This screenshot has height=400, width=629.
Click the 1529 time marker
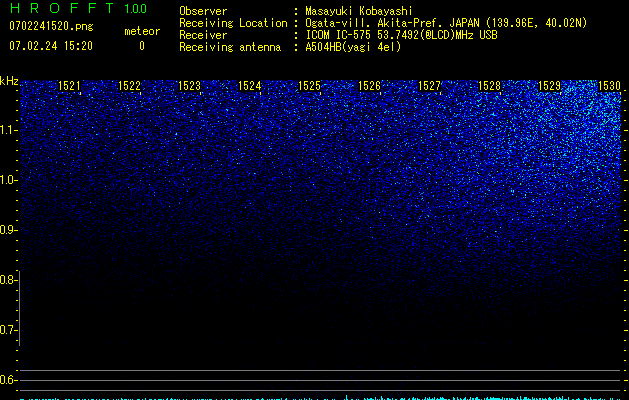click(x=549, y=86)
